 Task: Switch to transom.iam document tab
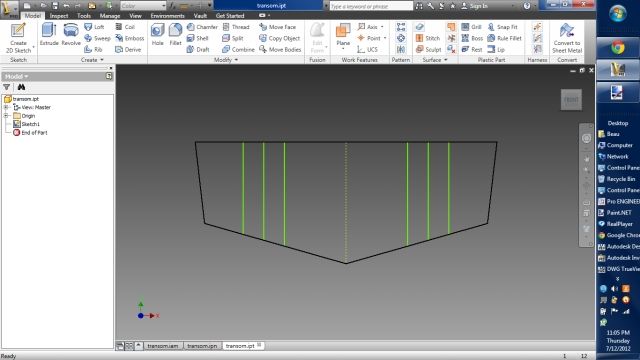pos(162,346)
